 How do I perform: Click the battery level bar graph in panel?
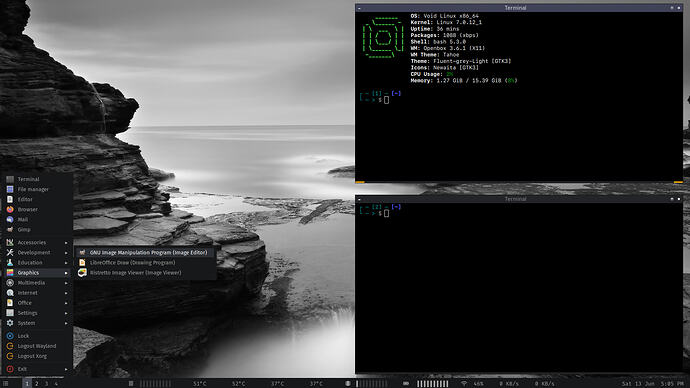pyautogui.click(x=433, y=384)
